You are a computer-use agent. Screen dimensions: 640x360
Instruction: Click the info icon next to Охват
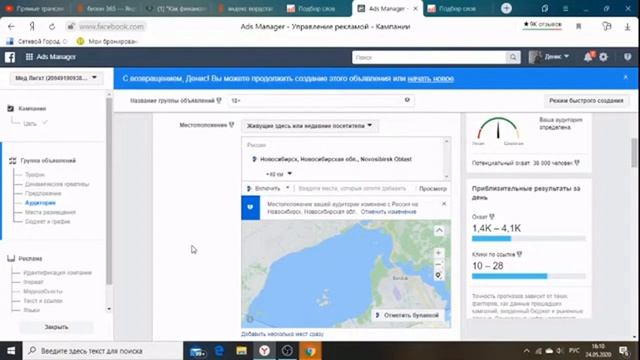[x=492, y=217]
